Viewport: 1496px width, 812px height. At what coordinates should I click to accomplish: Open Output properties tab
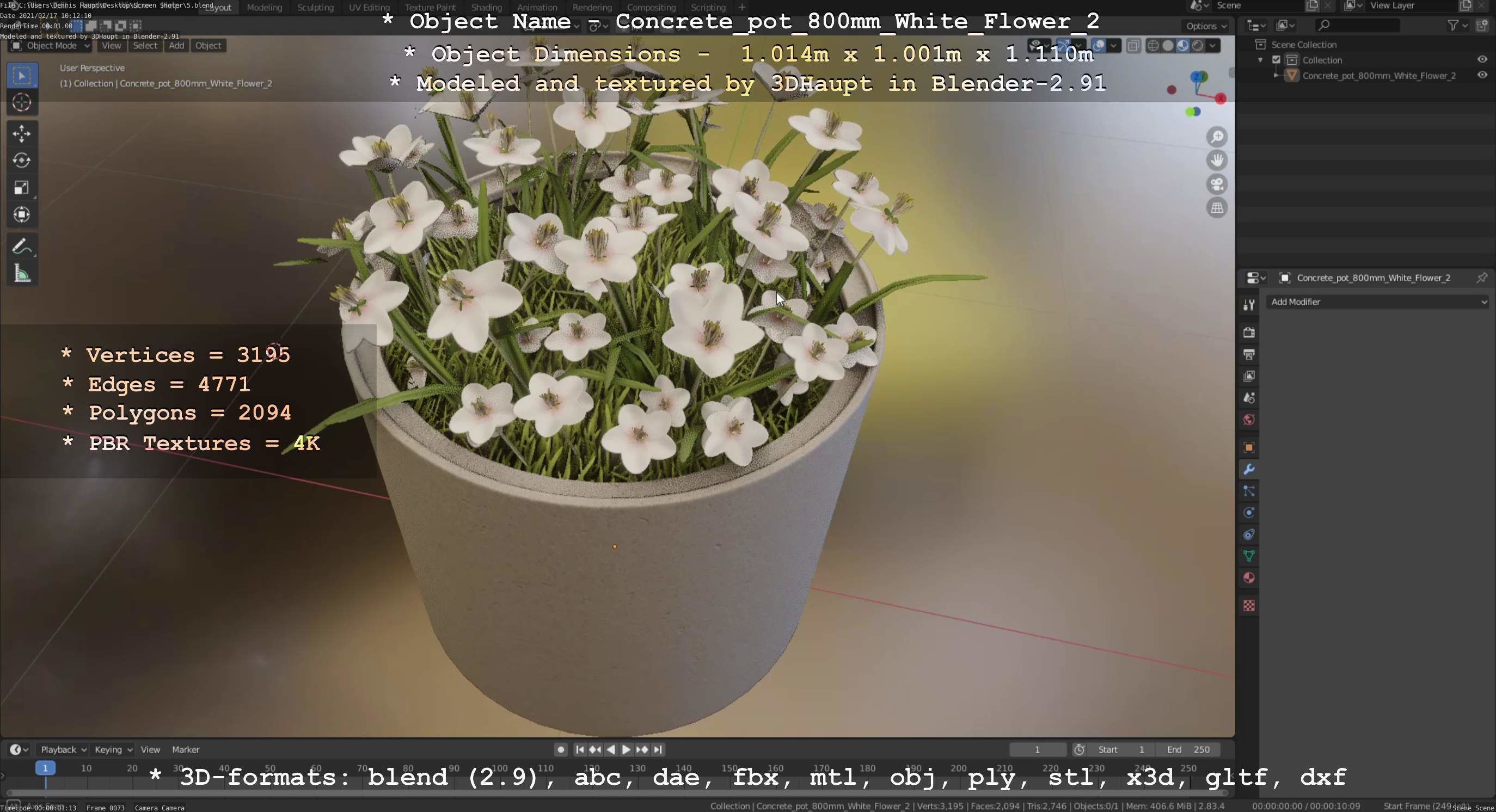point(1249,354)
